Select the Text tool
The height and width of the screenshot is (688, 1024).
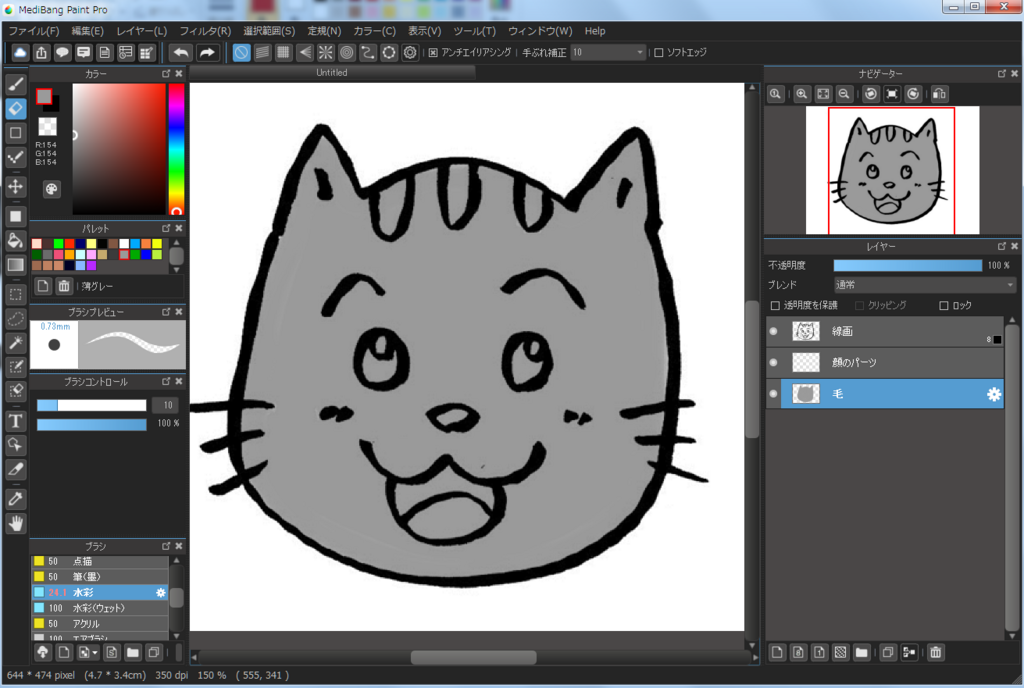click(x=16, y=421)
